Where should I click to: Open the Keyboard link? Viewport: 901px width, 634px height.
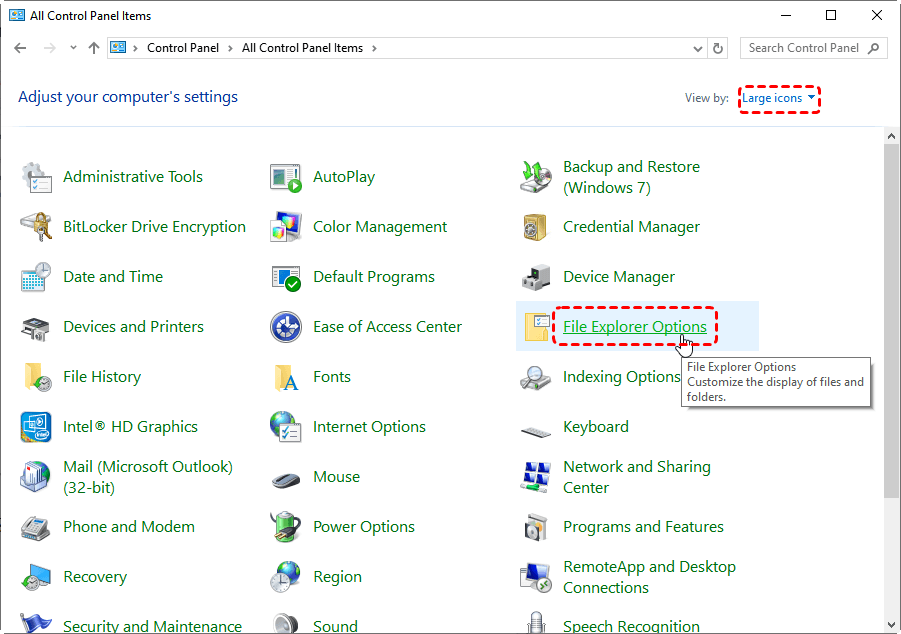click(x=595, y=427)
